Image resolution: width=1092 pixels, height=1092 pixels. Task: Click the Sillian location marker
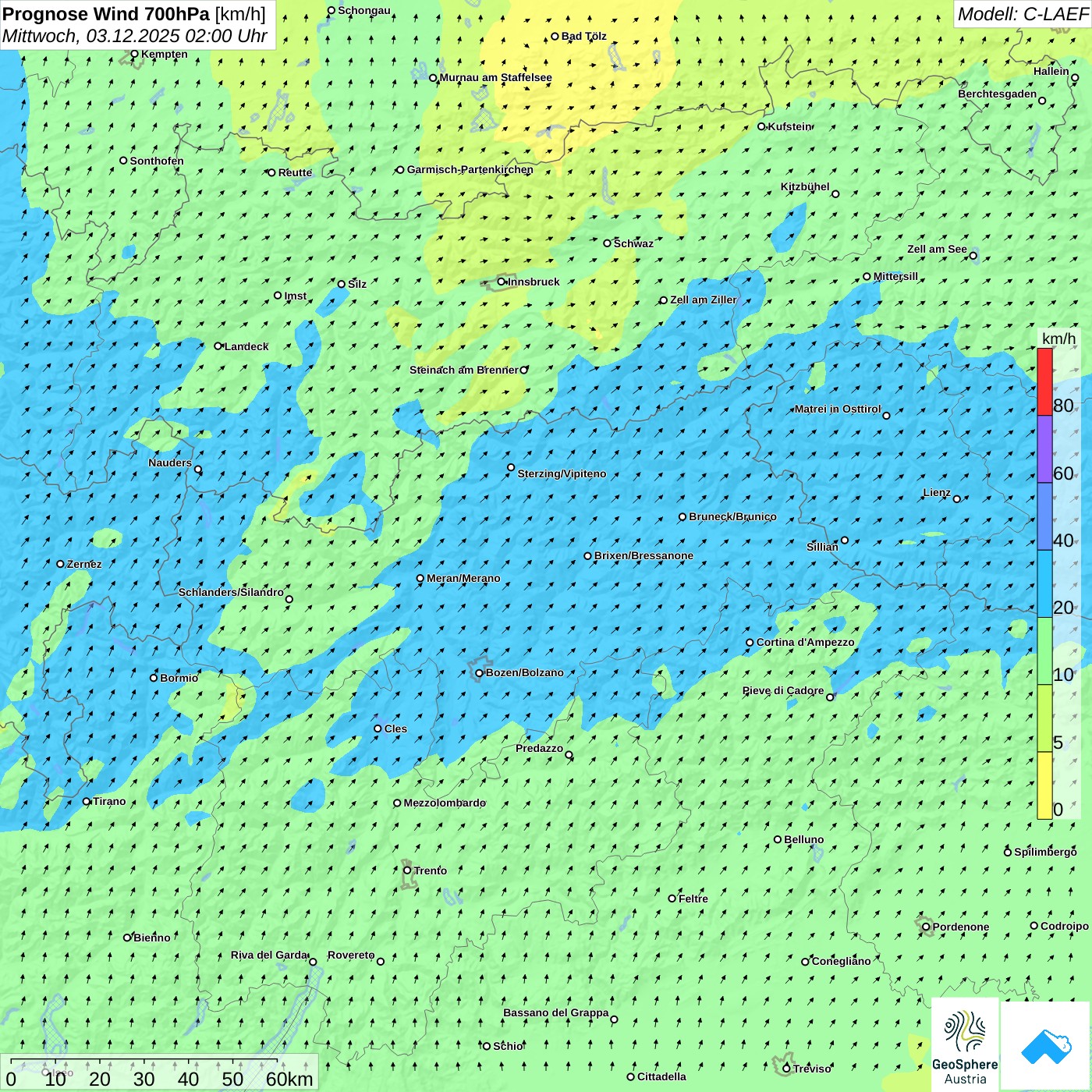[x=845, y=540]
